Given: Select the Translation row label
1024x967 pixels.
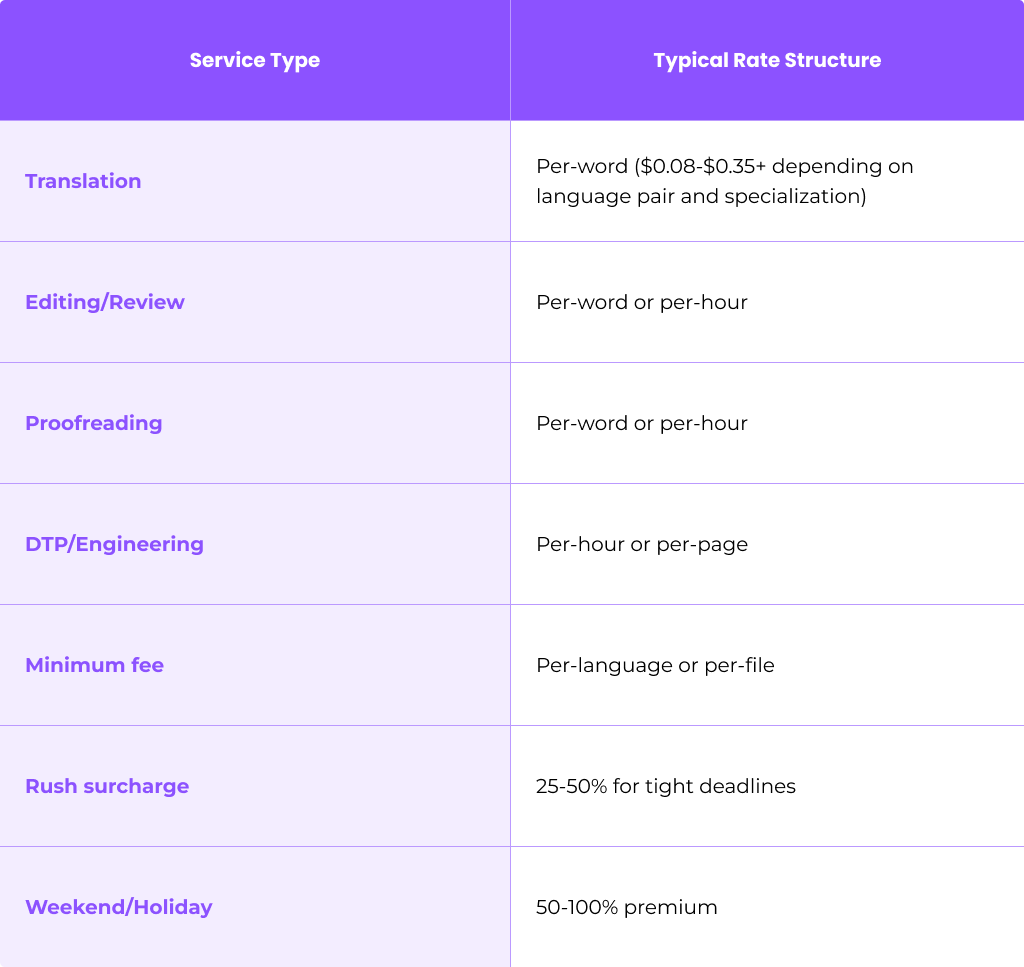Looking at the screenshot, I should click(x=83, y=181).
